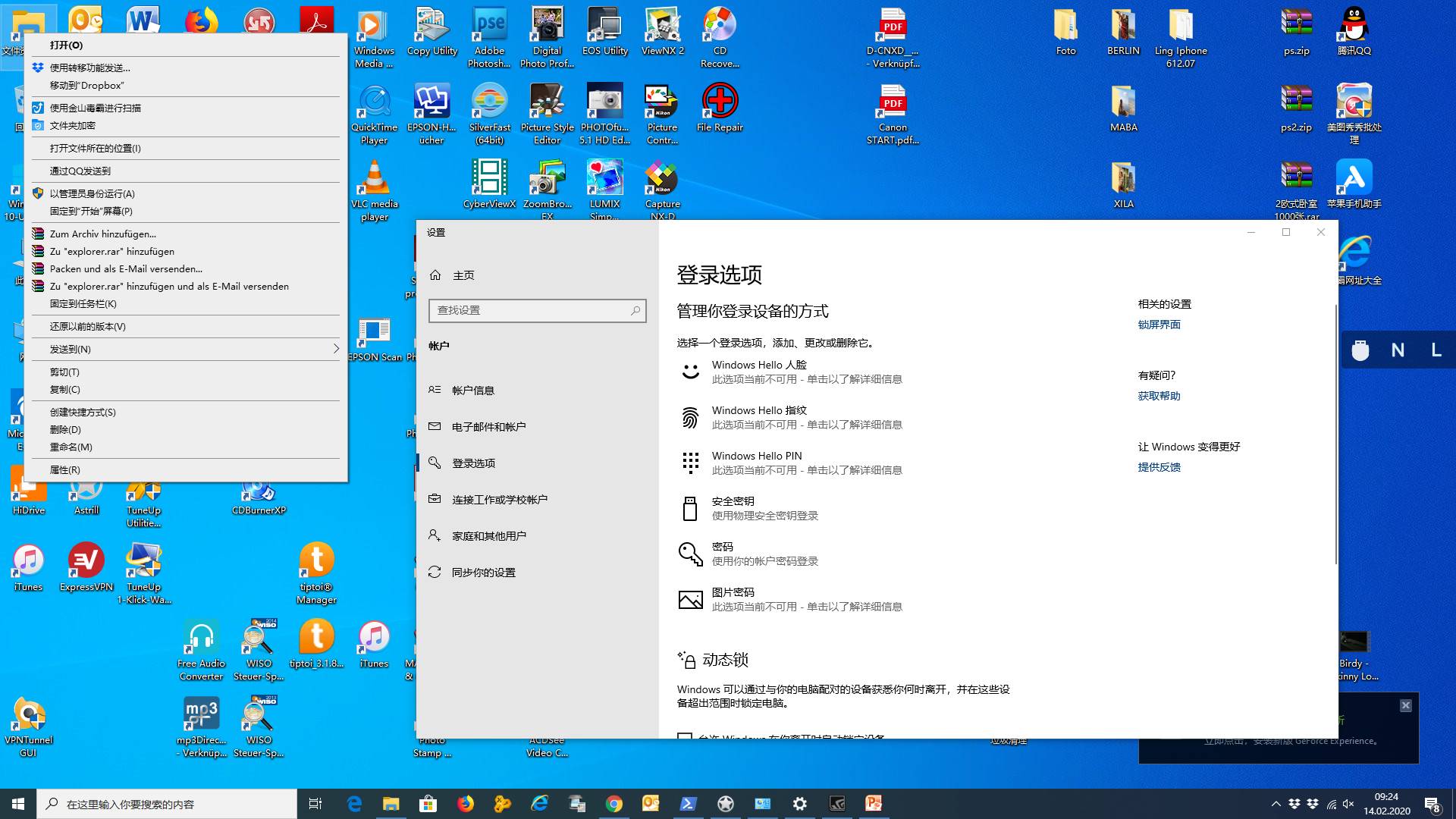The image size is (1456, 819).
Task: Choose 打开(O) in the context menu
Action: coord(186,45)
